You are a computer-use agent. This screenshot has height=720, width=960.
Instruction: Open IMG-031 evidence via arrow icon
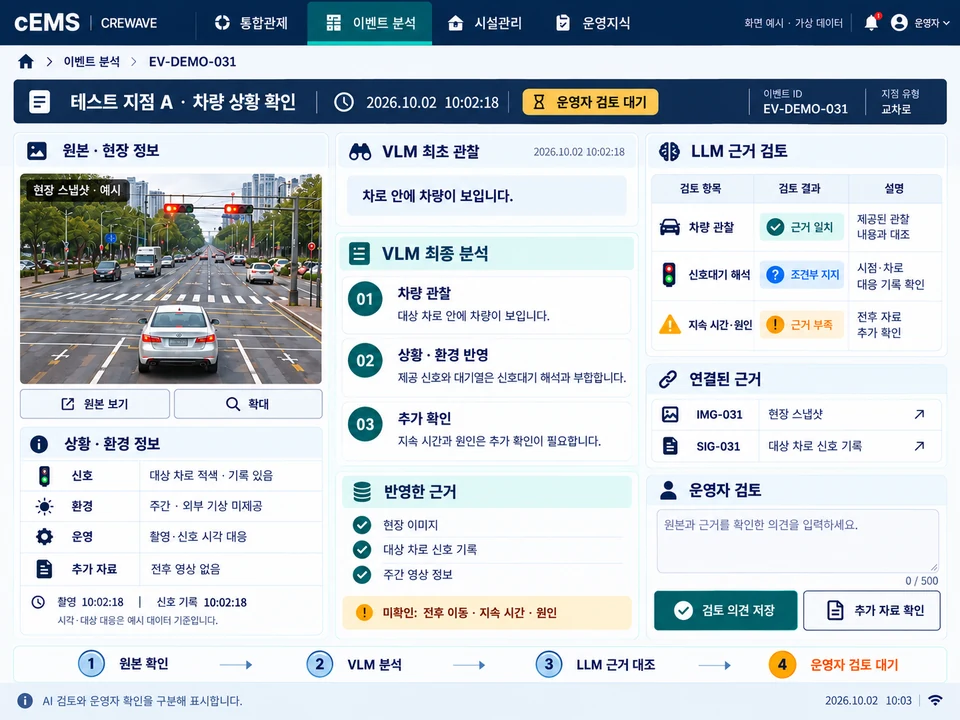click(919, 414)
